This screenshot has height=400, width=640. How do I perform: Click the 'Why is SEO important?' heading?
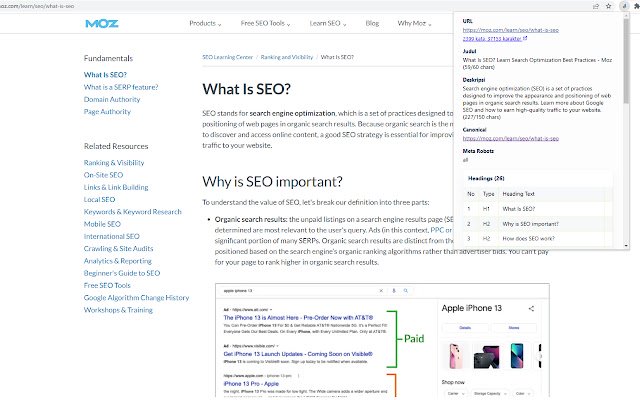coord(272,181)
